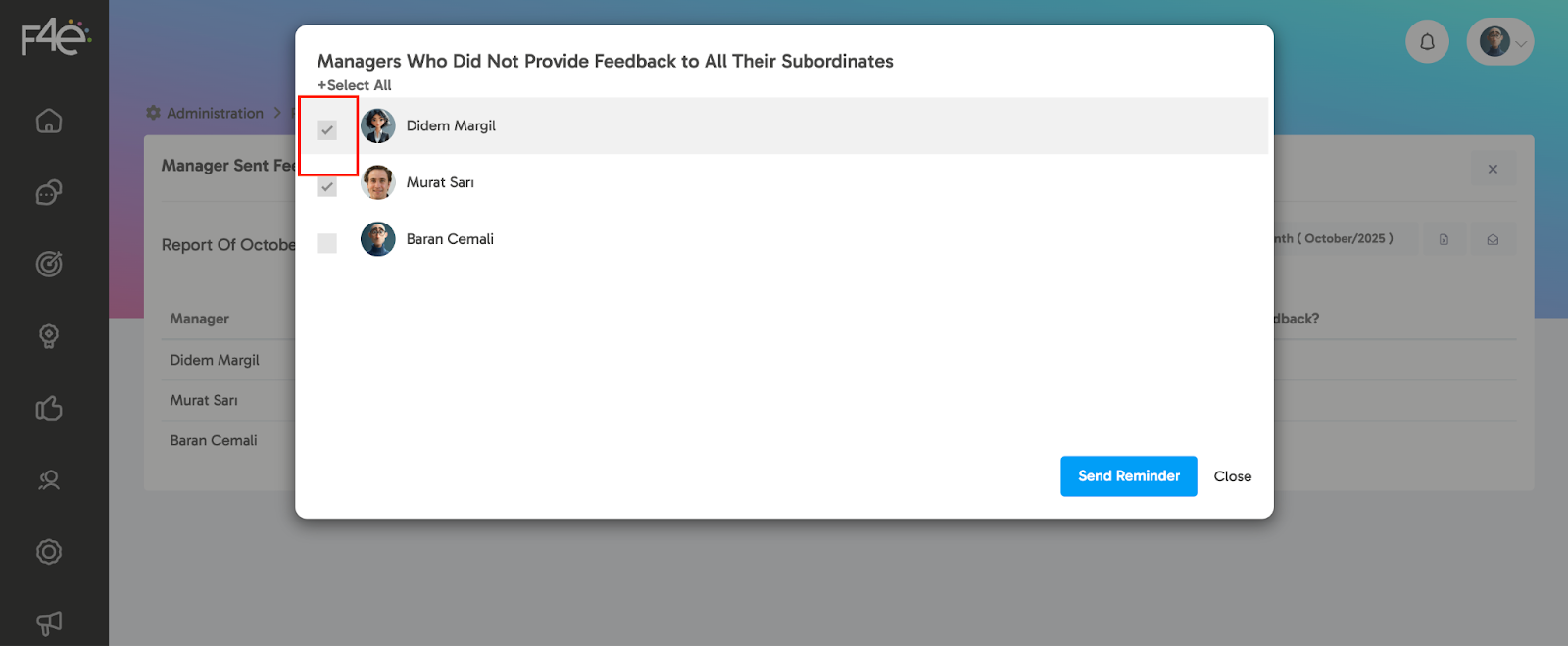This screenshot has width=1568, height=646.
Task: Open the chat bubbles sidebar icon
Action: pos(49,192)
